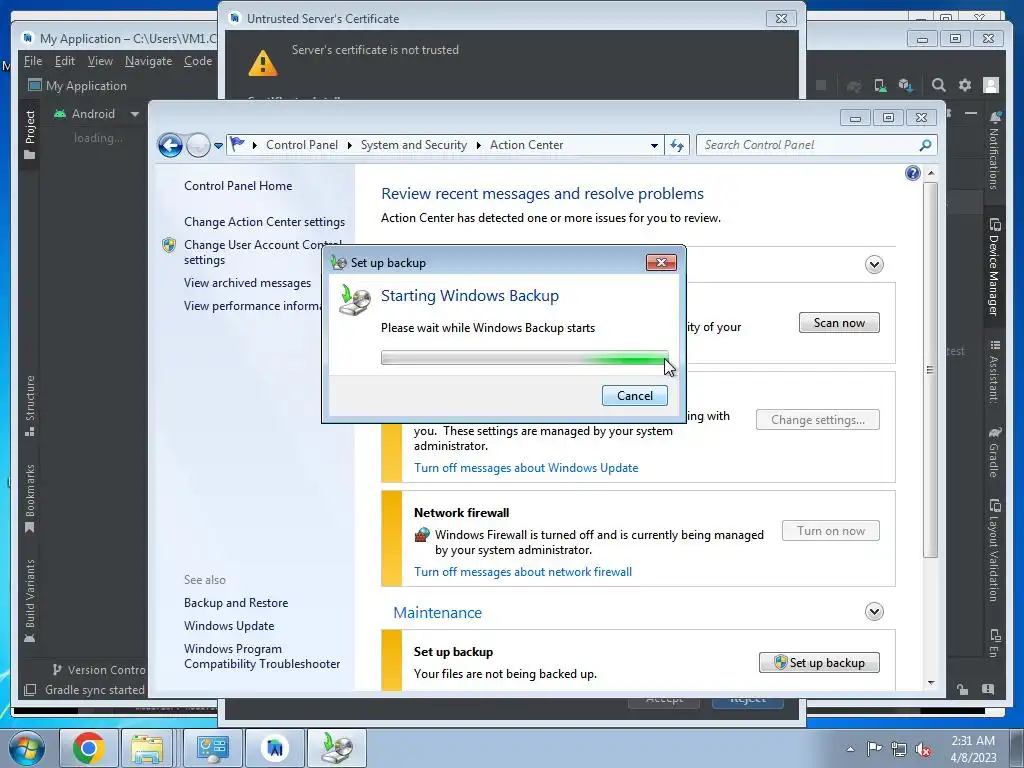Collapse the Security section chevron
The width and height of the screenshot is (1024, 768).
[874, 264]
